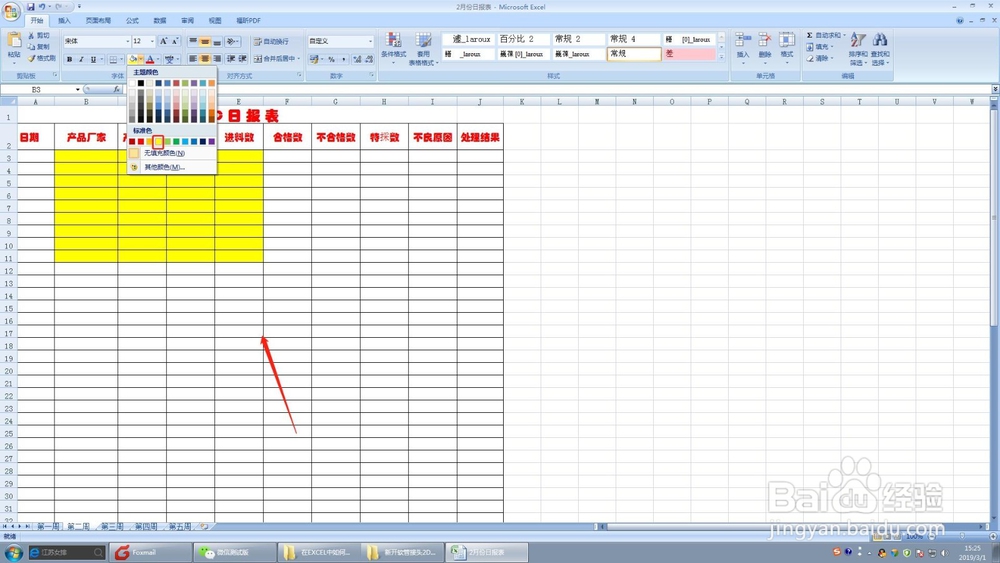Click the Paste (粘贴) clipboard icon
Image resolution: width=1000 pixels, height=563 pixels.
[14, 41]
